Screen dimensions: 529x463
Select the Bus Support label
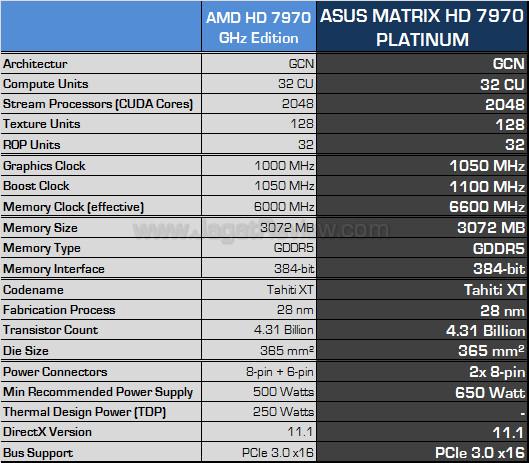point(38,453)
